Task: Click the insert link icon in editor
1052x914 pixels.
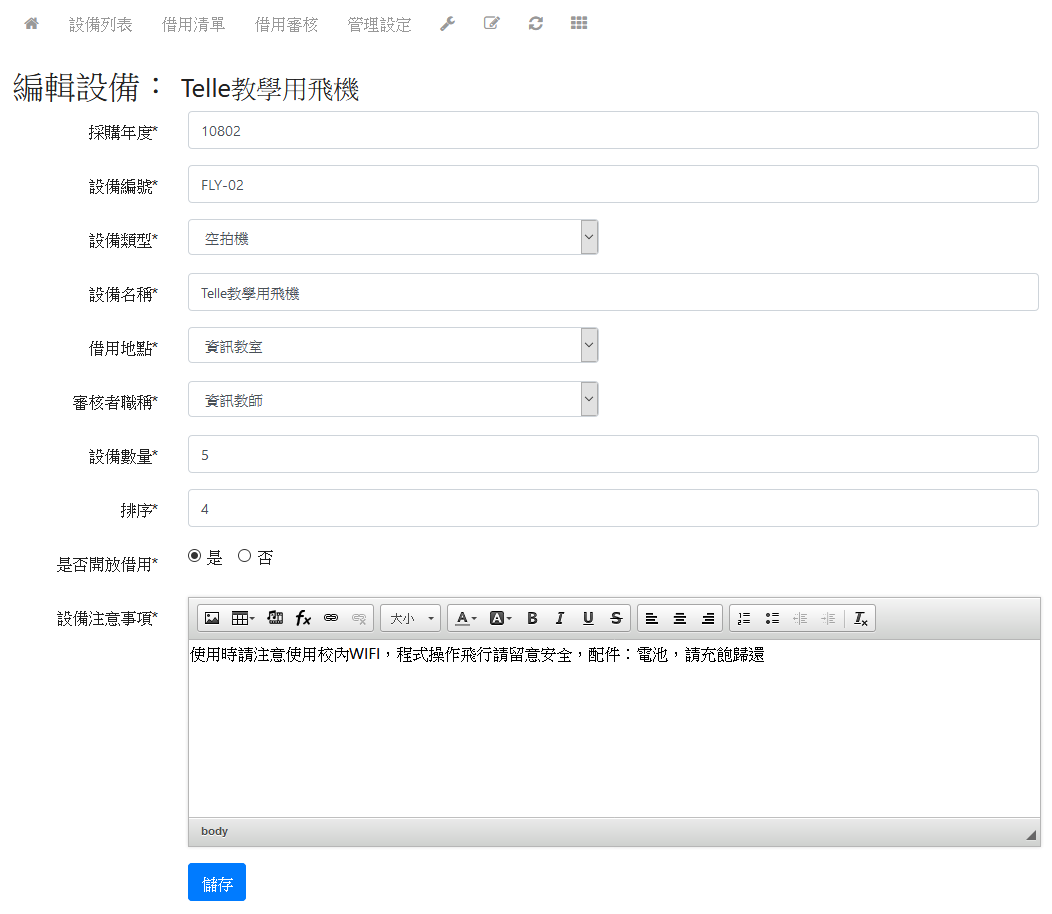Action: (331, 619)
